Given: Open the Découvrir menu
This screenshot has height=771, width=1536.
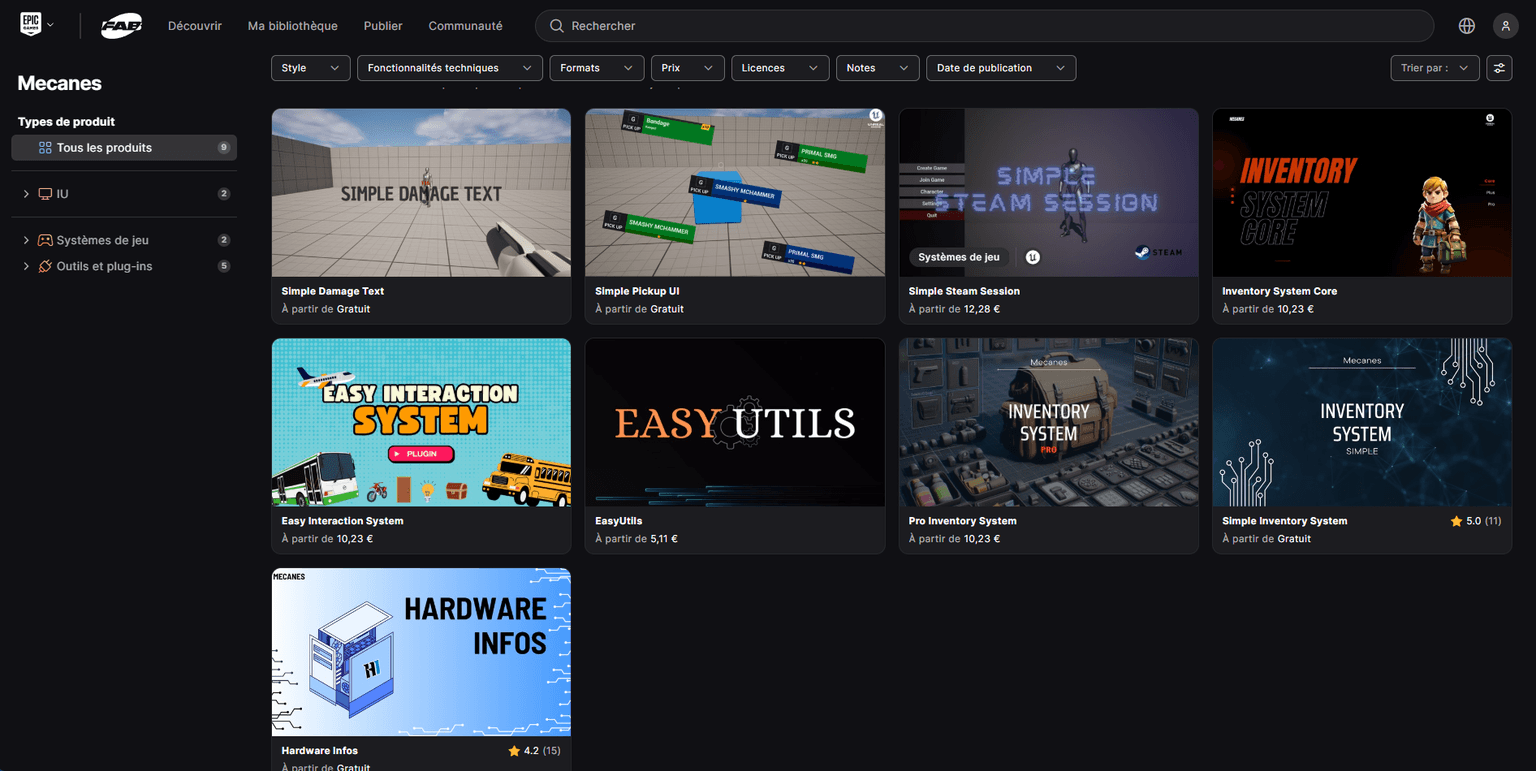Looking at the screenshot, I should pos(194,25).
